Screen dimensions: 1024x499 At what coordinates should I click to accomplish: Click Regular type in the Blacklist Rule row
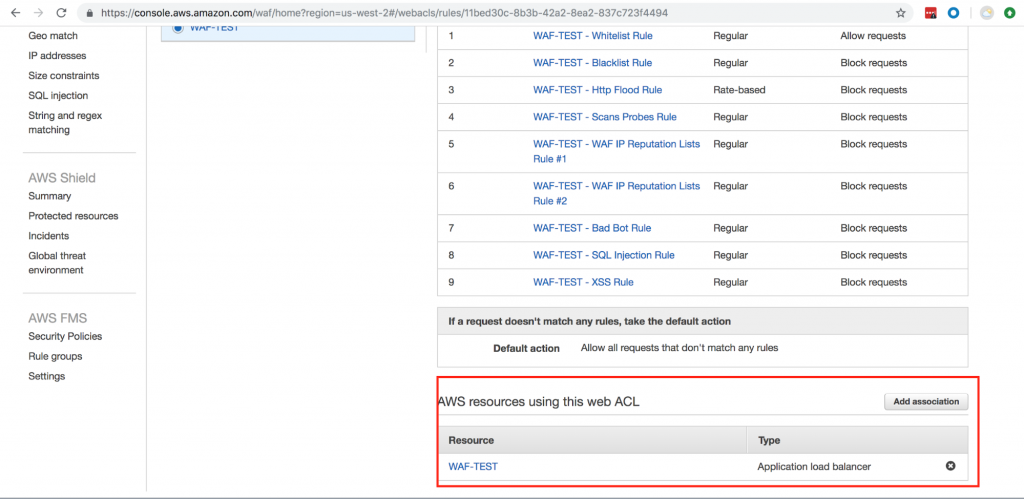point(730,63)
